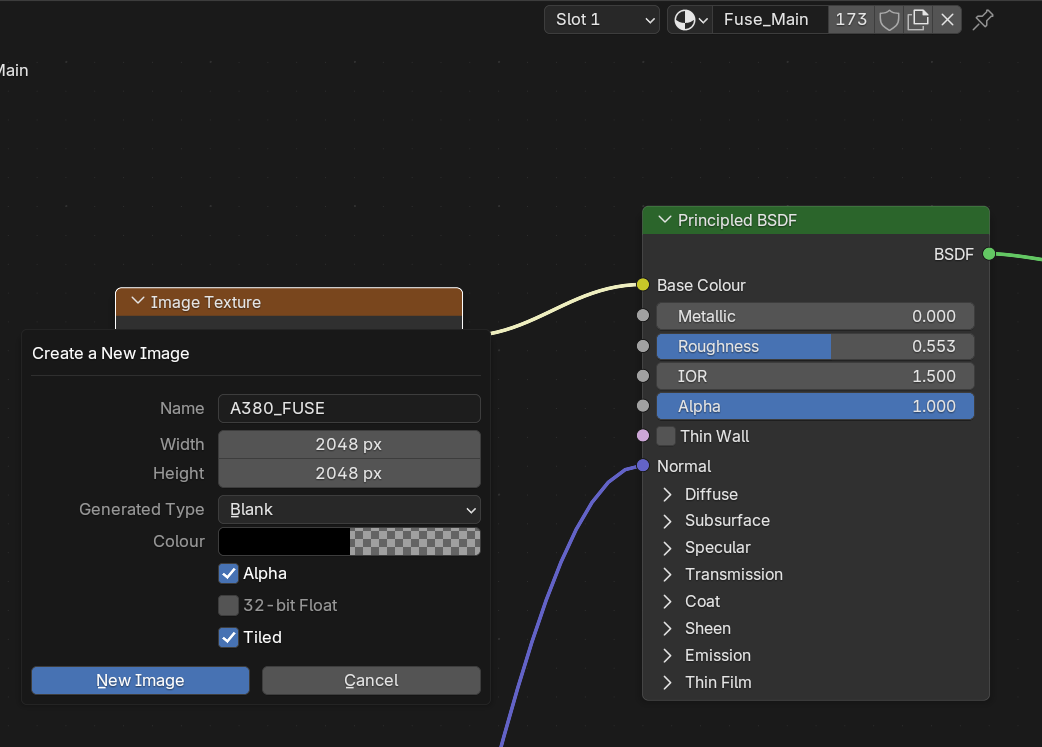This screenshot has width=1042, height=747.
Task: Click the green BSDF output socket
Action: click(989, 254)
